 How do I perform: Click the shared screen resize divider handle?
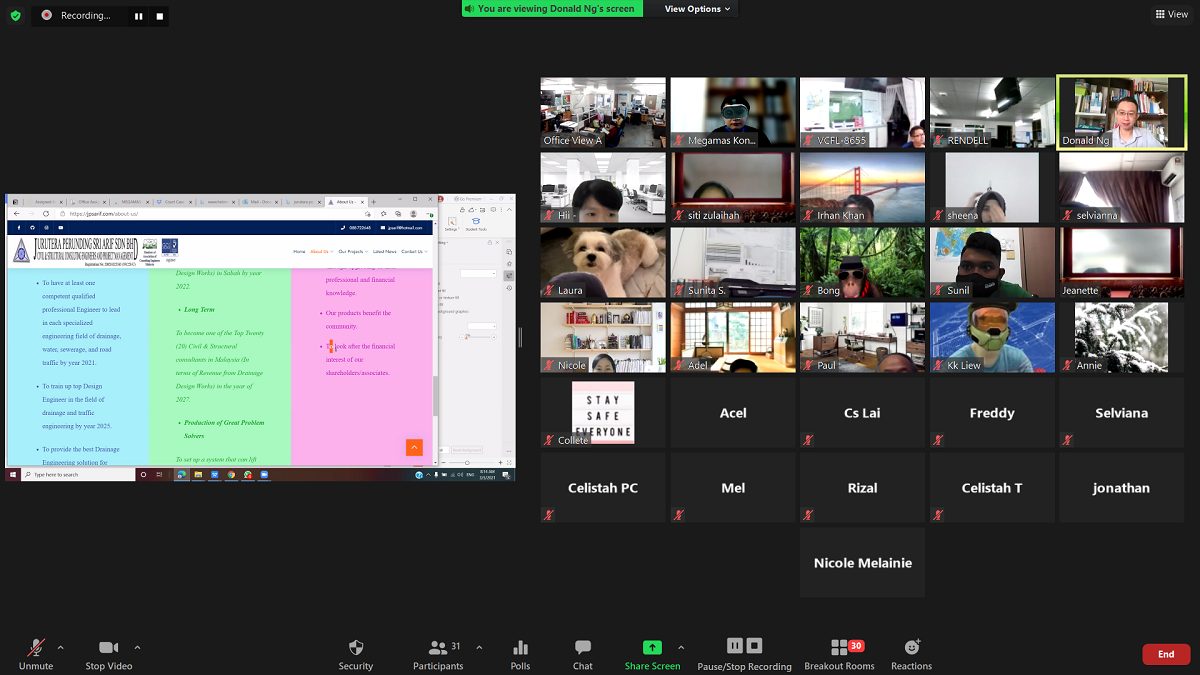520,338
